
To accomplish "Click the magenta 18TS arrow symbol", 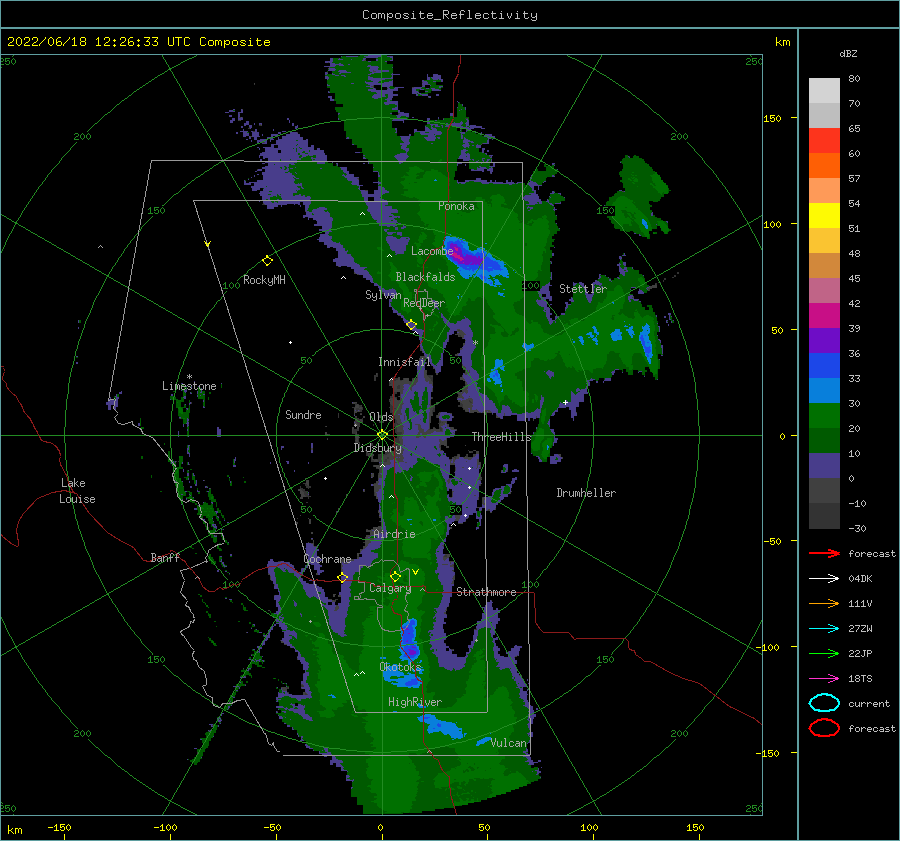I will pyautogui.click(x=824, y=679).
